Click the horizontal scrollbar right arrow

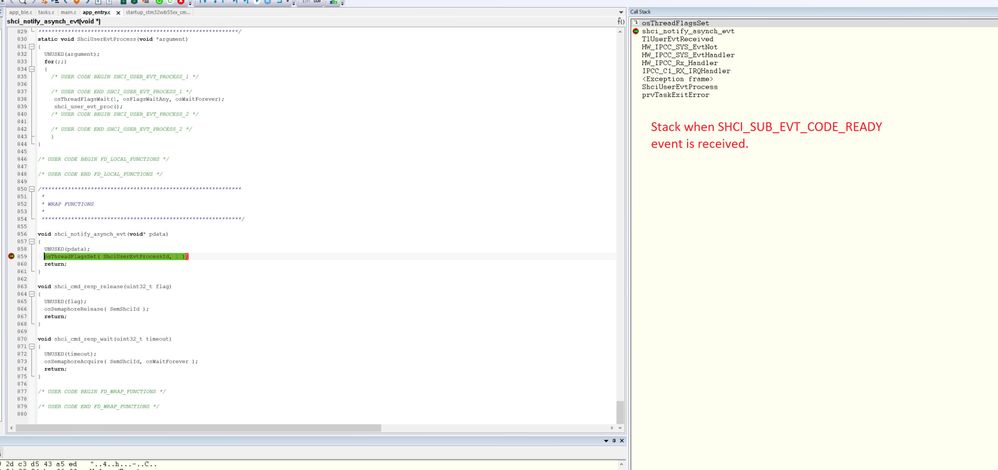pos(612,428)
